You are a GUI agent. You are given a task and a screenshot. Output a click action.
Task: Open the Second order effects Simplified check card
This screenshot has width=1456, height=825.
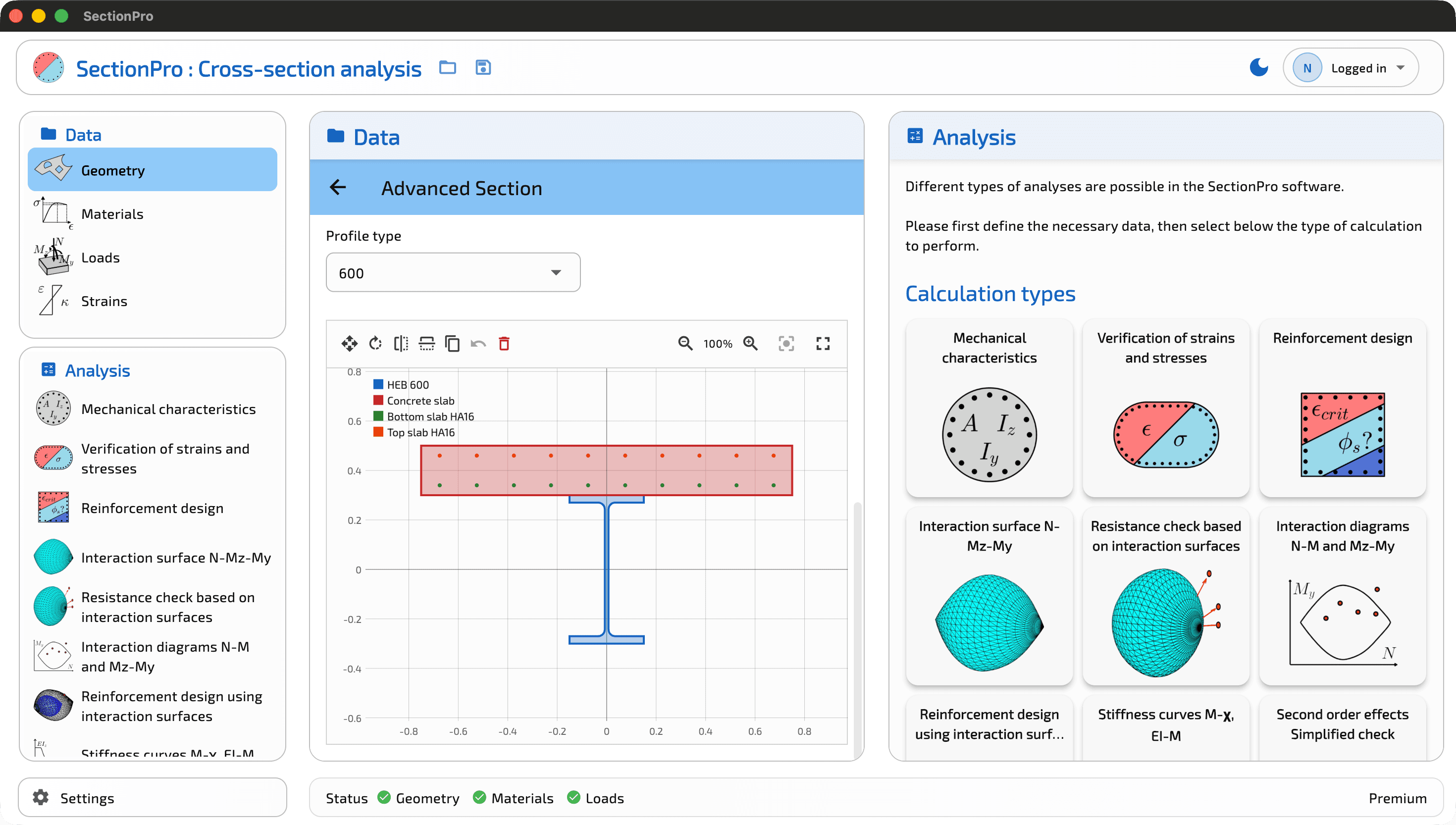pos(1343,727)
